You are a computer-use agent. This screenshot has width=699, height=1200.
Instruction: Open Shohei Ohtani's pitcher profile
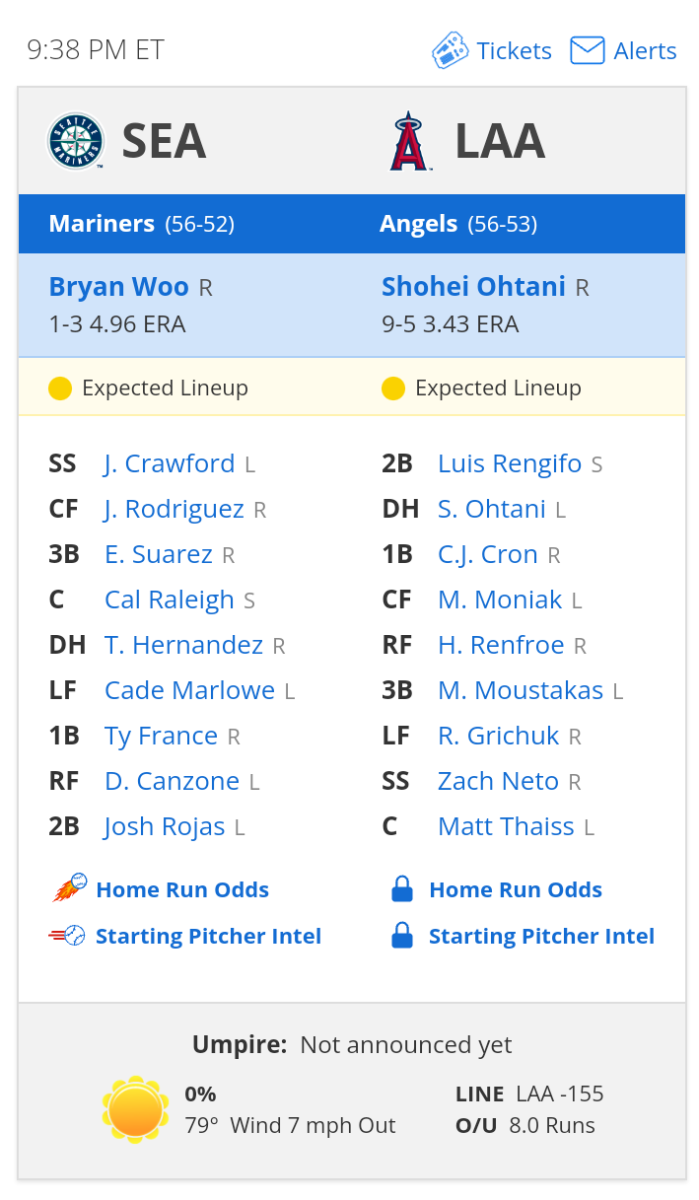click(473, 287)
